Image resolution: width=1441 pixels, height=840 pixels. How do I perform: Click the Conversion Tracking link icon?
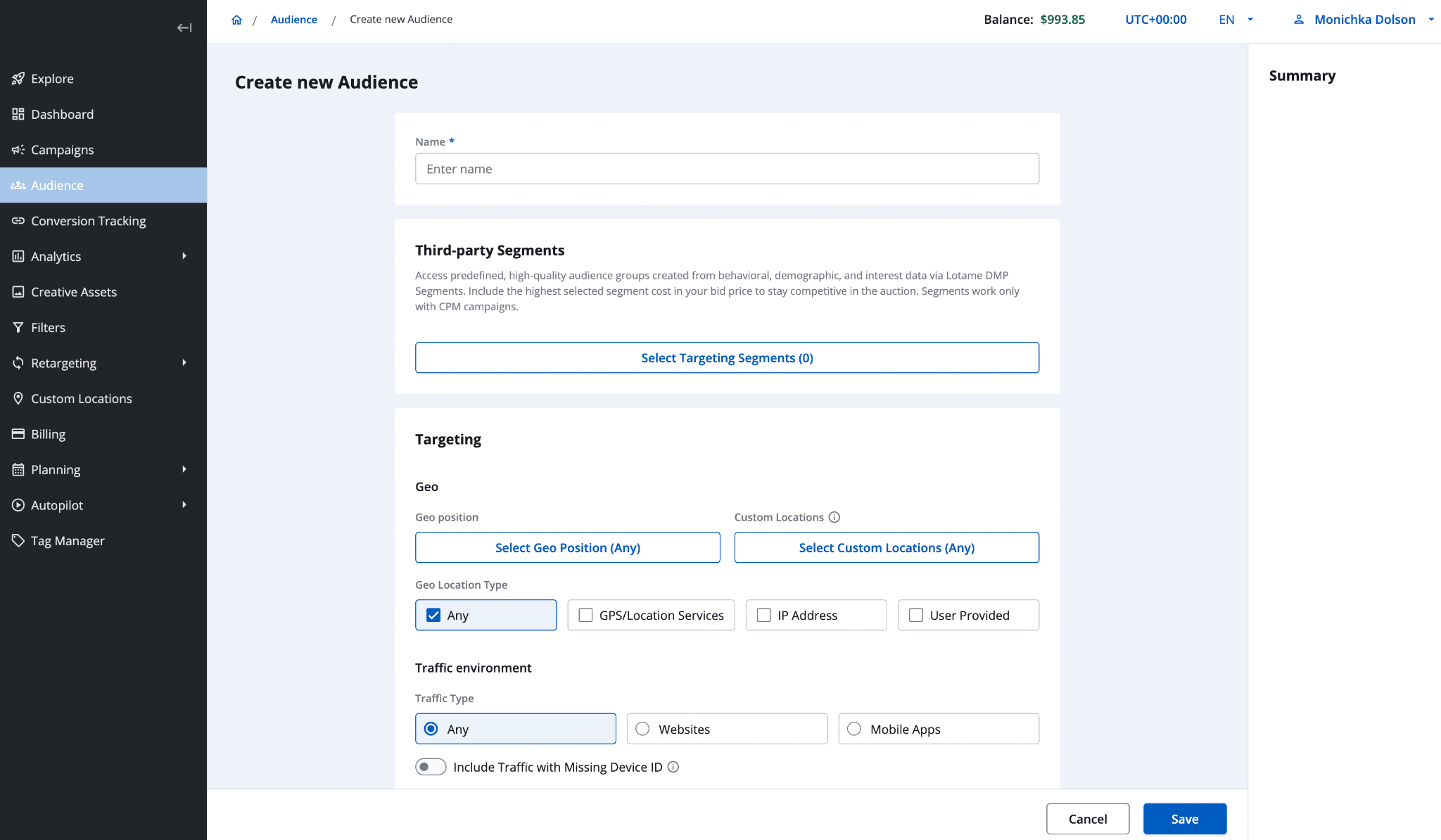(x=18, y=221)
